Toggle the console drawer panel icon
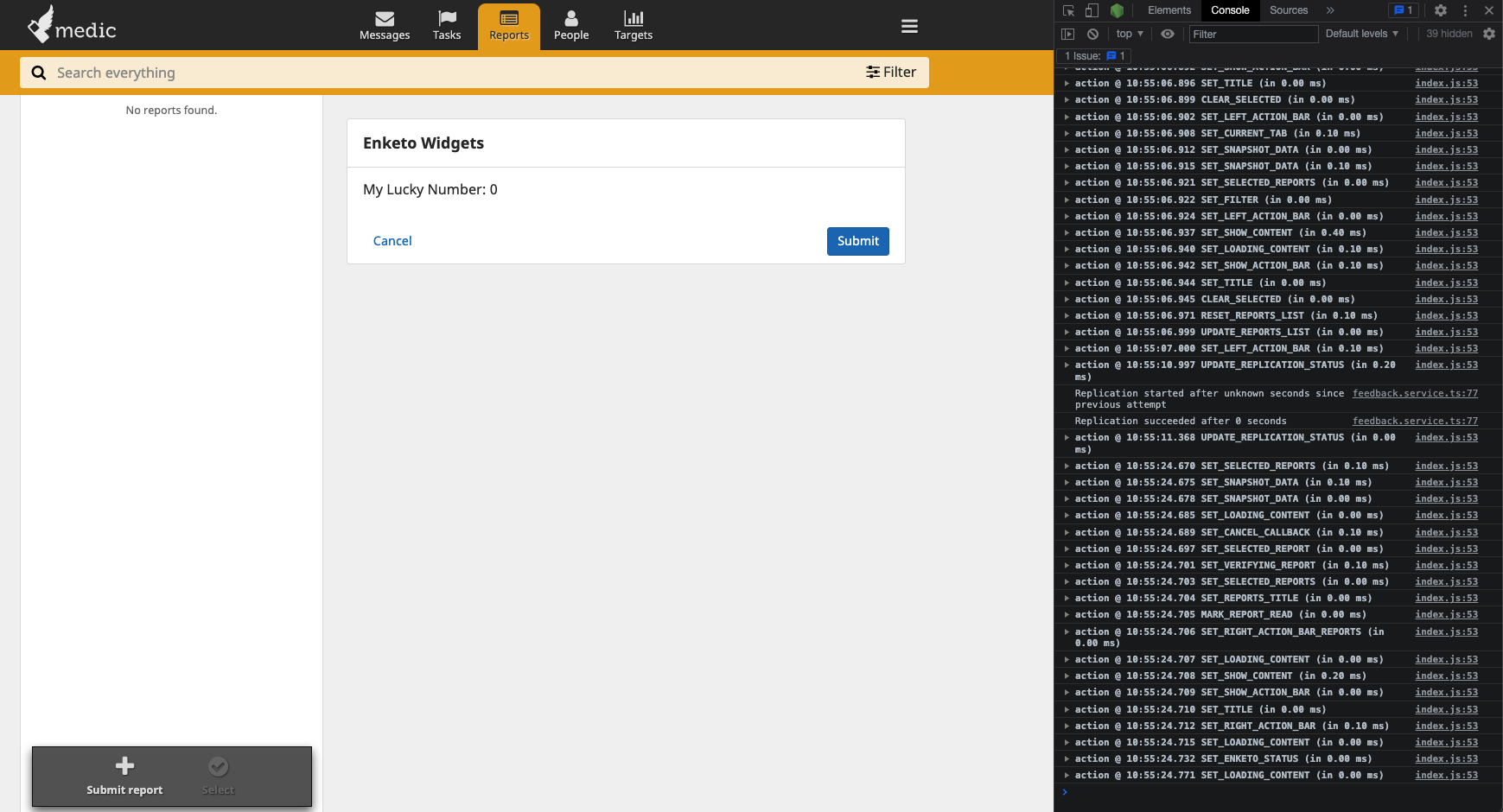 pyautogui.click(x=1069, y=34)
